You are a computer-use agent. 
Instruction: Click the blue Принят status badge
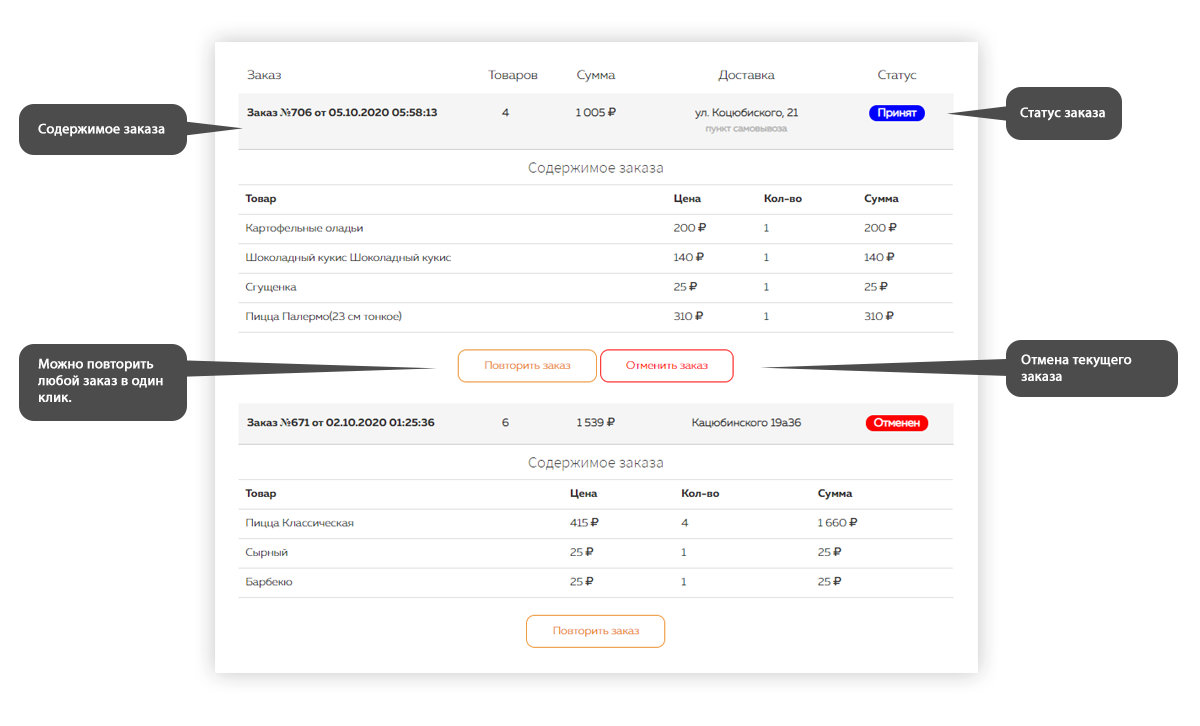(896, 113)
